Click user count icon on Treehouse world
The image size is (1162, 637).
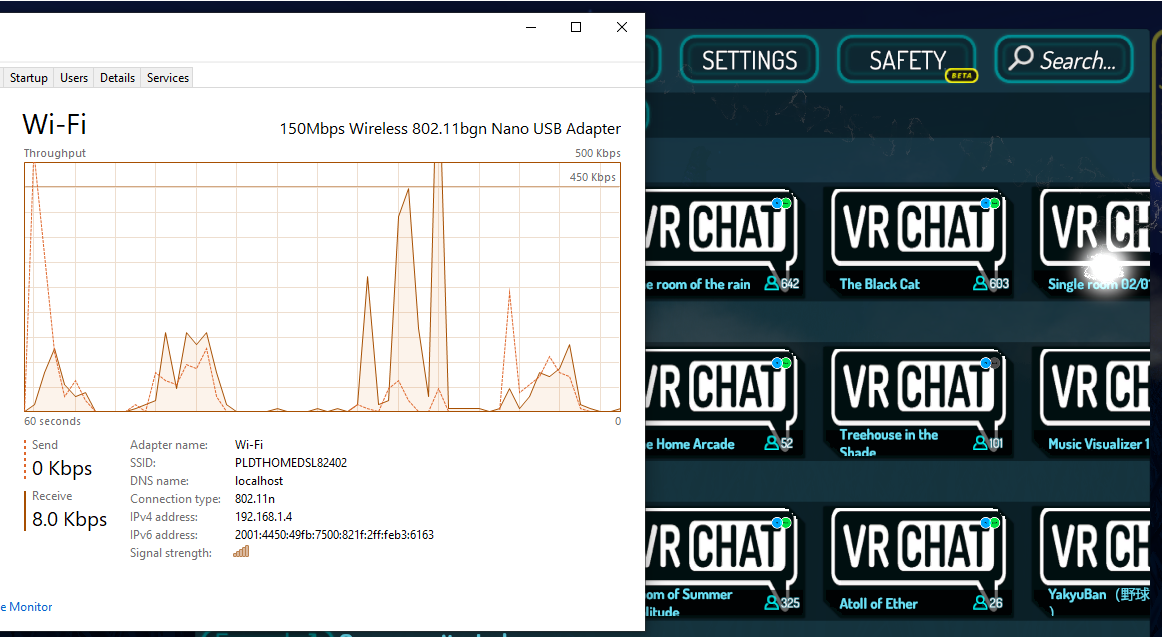coord(980,443)
